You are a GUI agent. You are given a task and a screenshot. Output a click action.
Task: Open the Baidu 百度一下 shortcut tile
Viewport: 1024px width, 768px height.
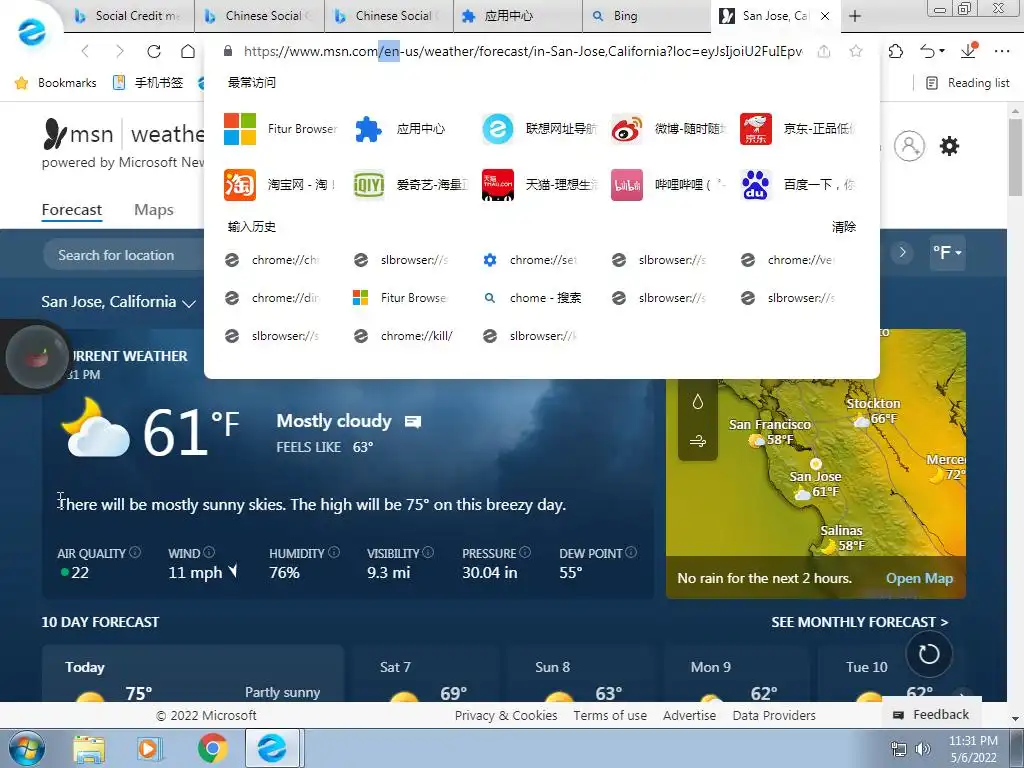click(797, 185)
